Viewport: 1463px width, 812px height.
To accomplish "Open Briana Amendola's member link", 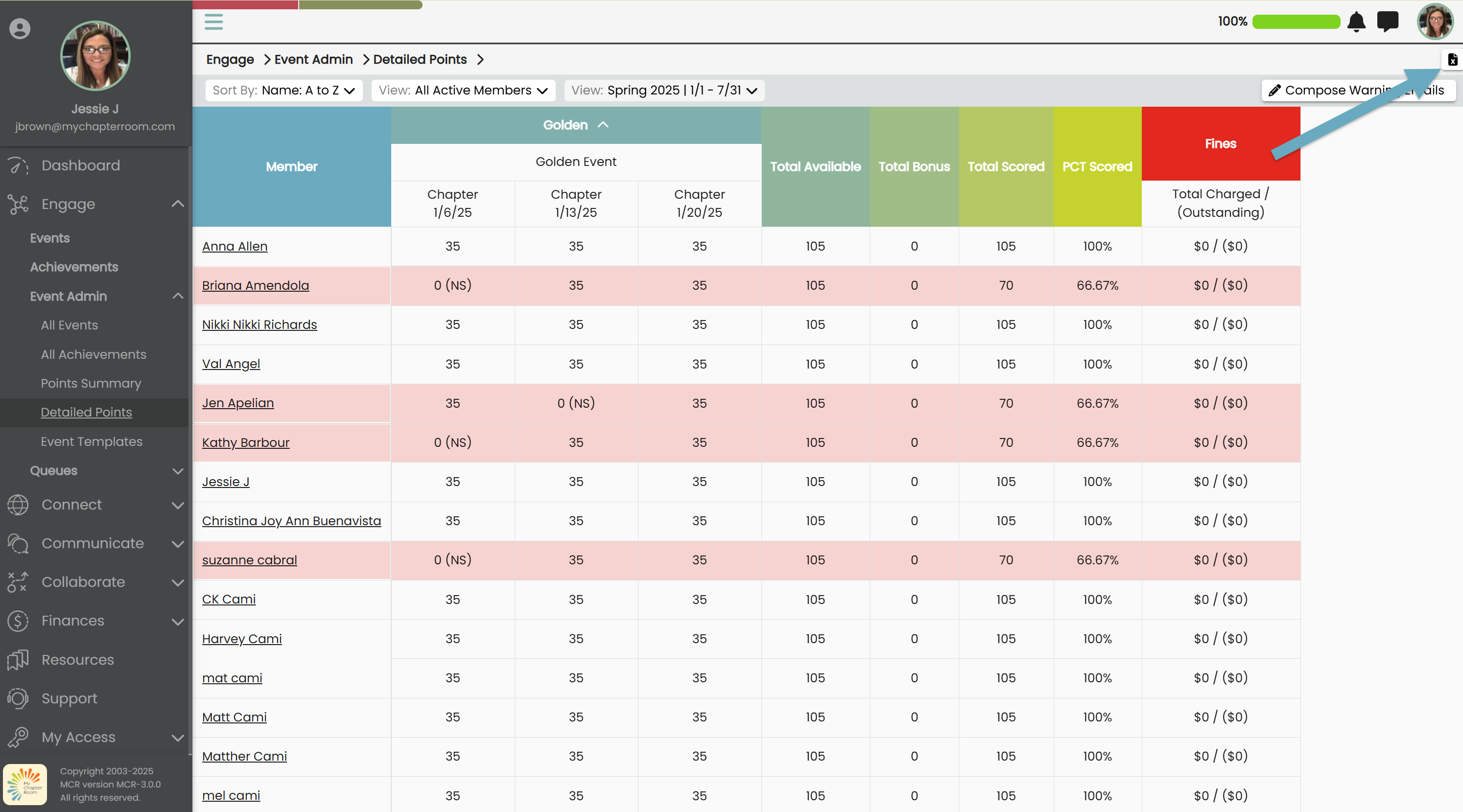I will (256, 285).
